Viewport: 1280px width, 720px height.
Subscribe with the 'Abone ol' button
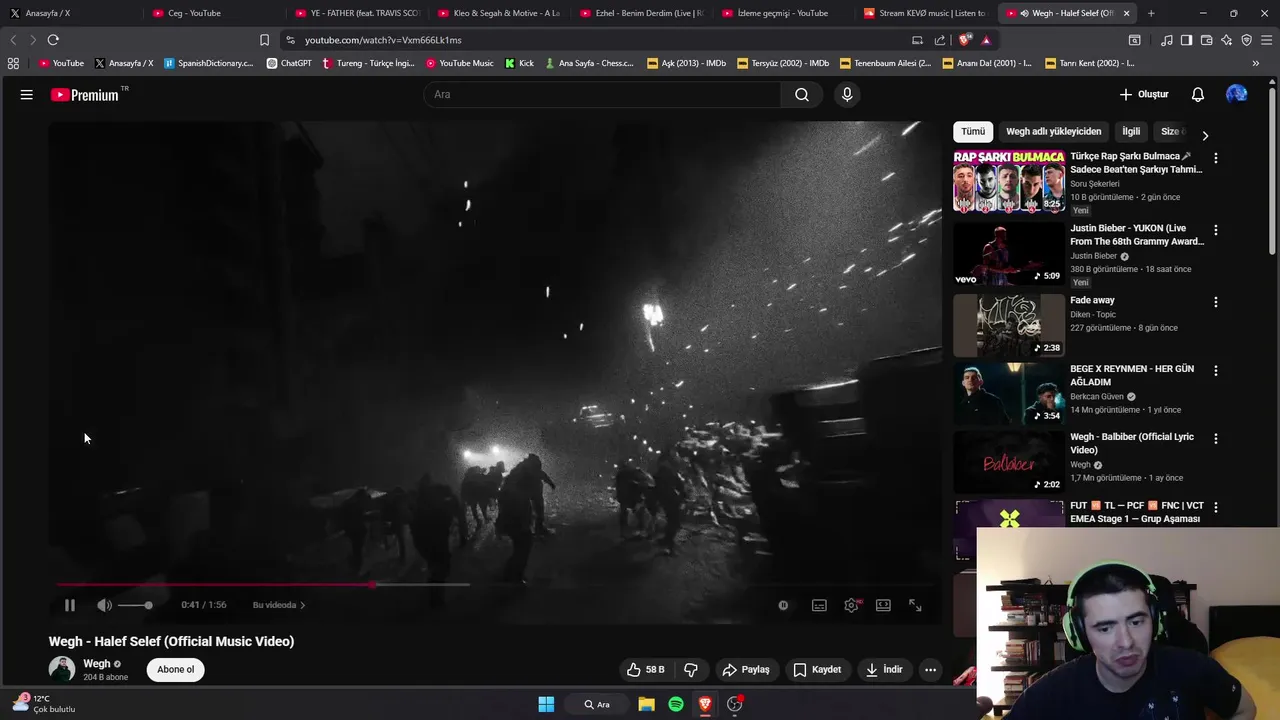point(175,670)
